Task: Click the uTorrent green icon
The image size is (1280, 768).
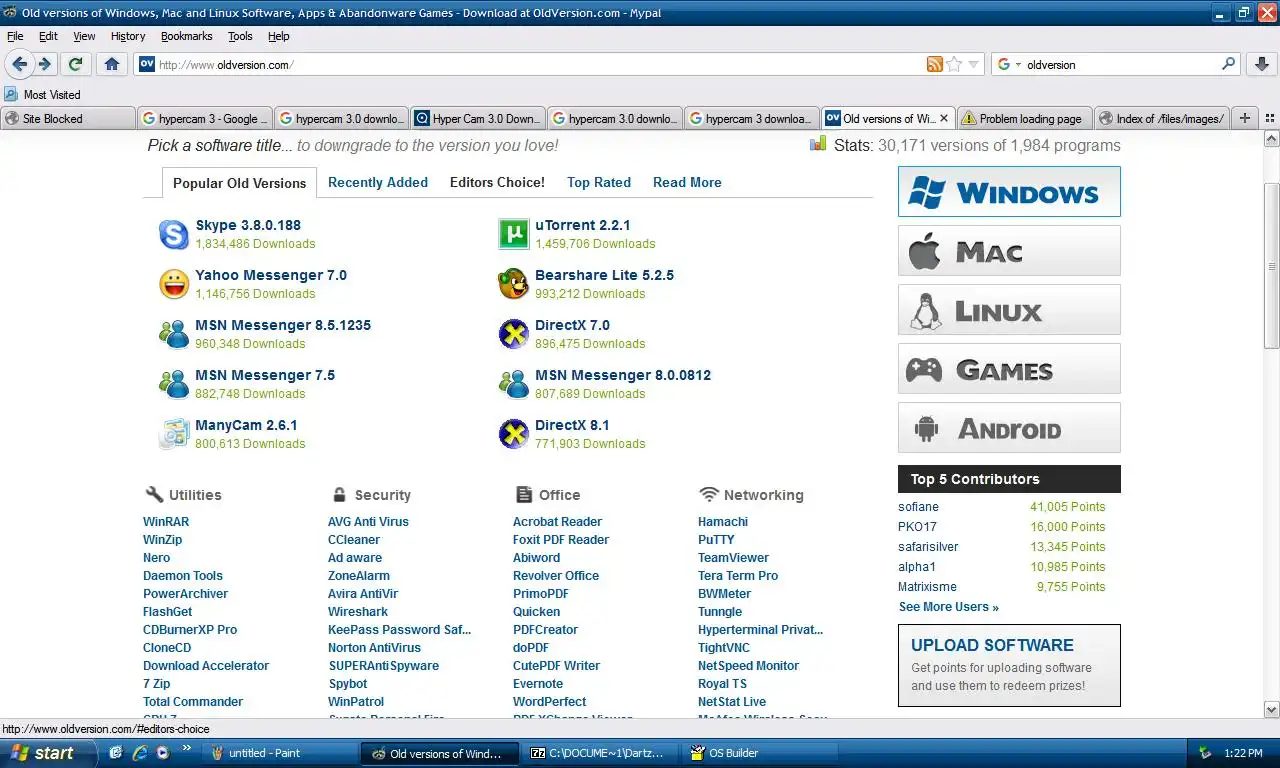Action: [x=513, y=234]
